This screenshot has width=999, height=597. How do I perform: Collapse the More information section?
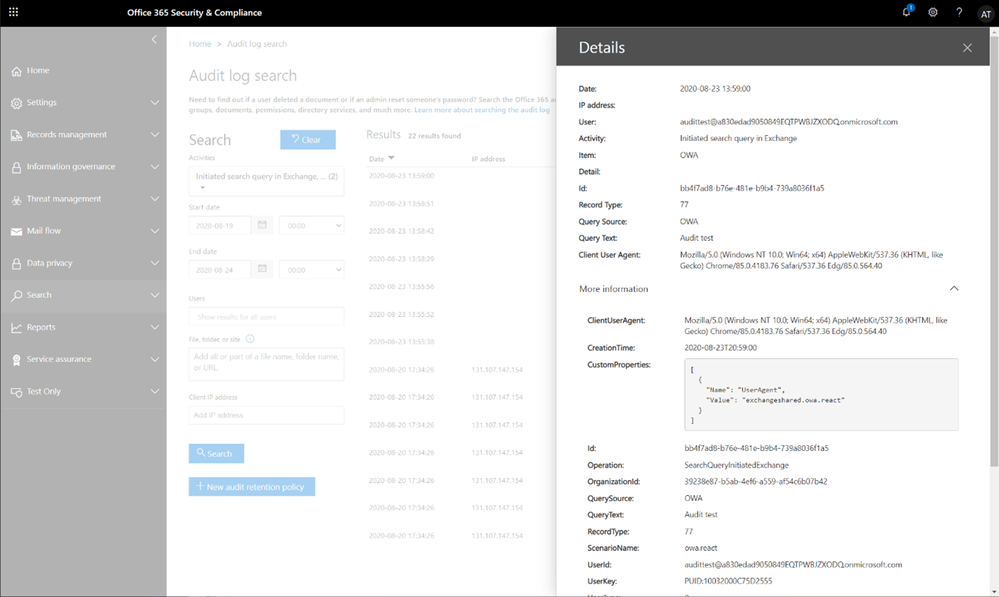pyautogui.click(x=954, y=289)
